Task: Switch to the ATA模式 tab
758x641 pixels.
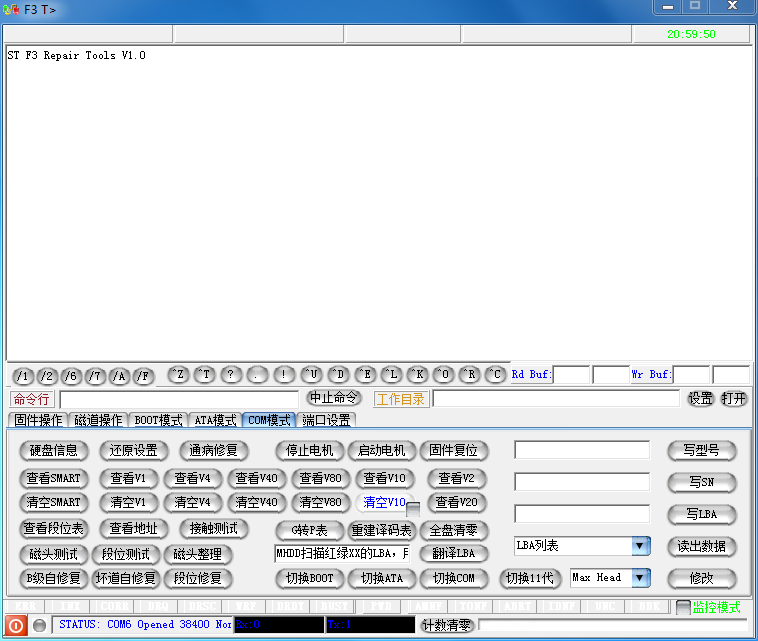Action: point(215,420)
